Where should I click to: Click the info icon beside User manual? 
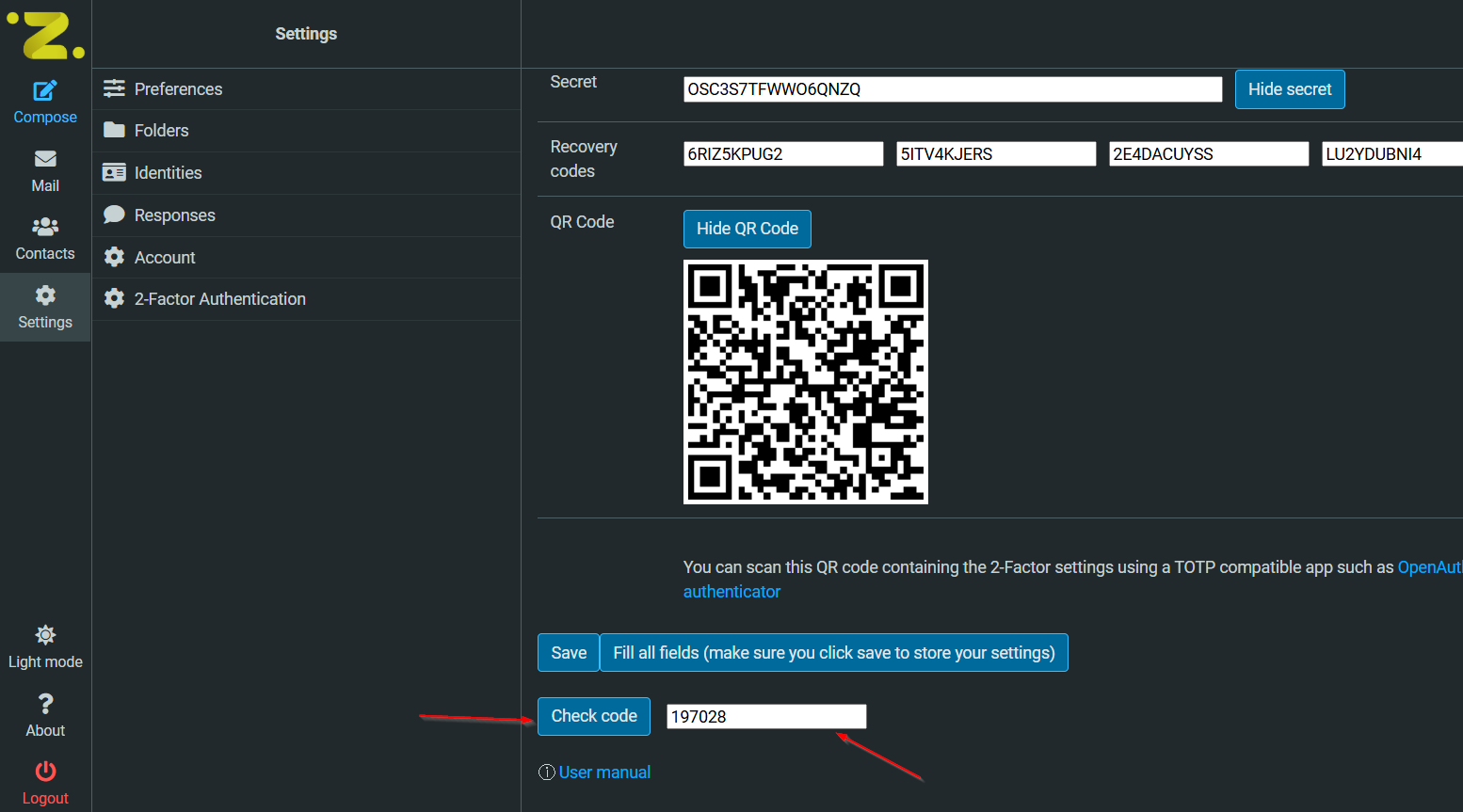[x=547, y=772]
